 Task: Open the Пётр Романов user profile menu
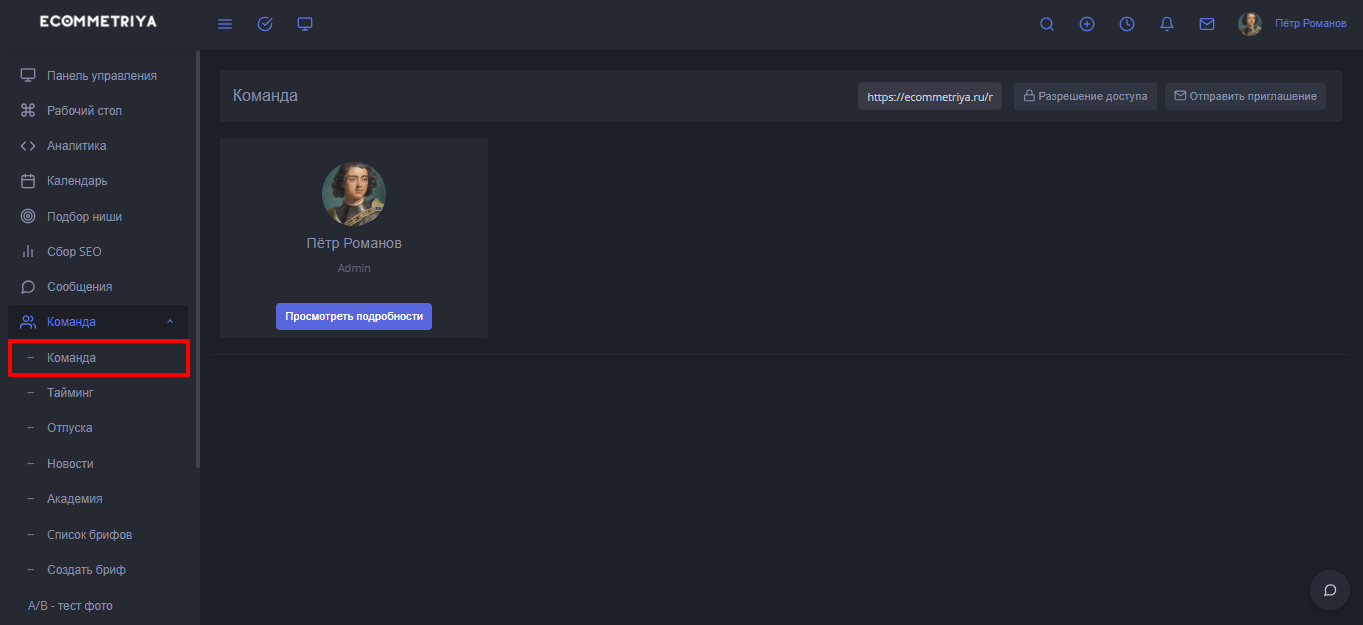1292,24
